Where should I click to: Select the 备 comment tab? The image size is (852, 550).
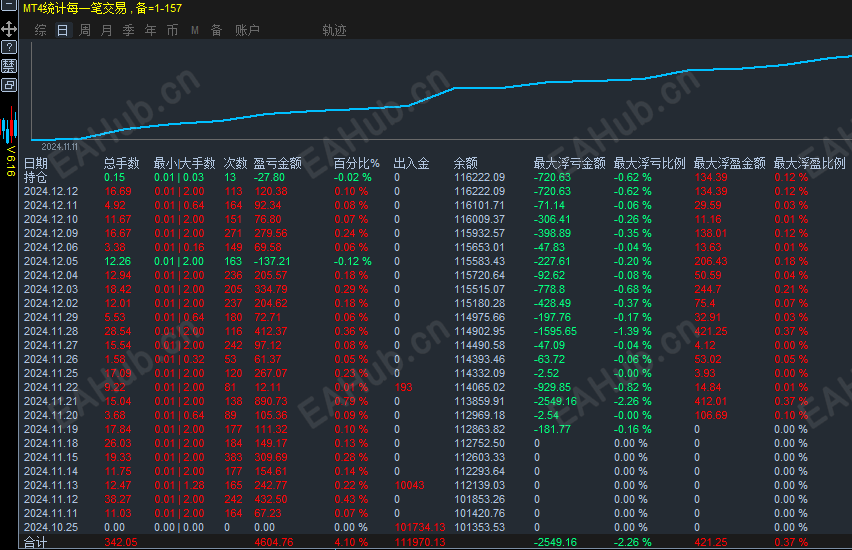tap(216, 30)
